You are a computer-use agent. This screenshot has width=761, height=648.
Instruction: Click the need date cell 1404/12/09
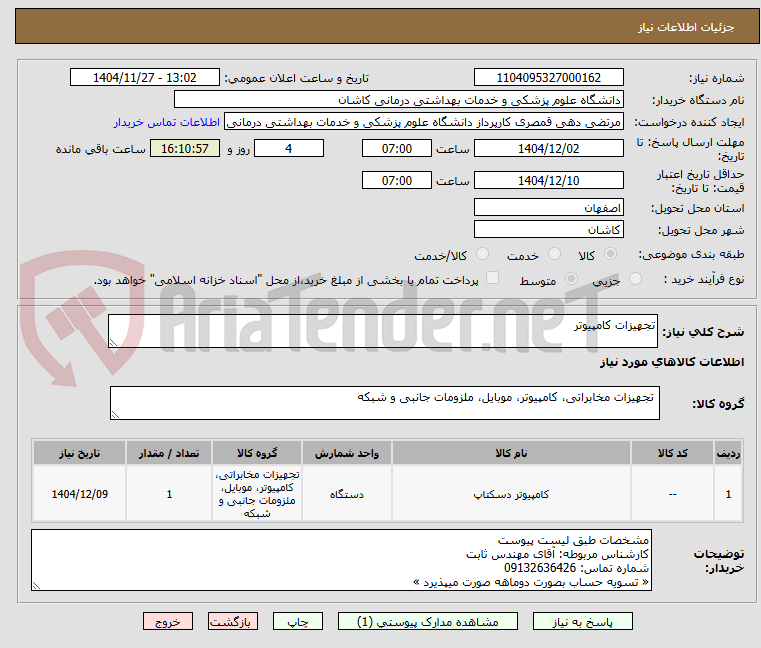80,494
